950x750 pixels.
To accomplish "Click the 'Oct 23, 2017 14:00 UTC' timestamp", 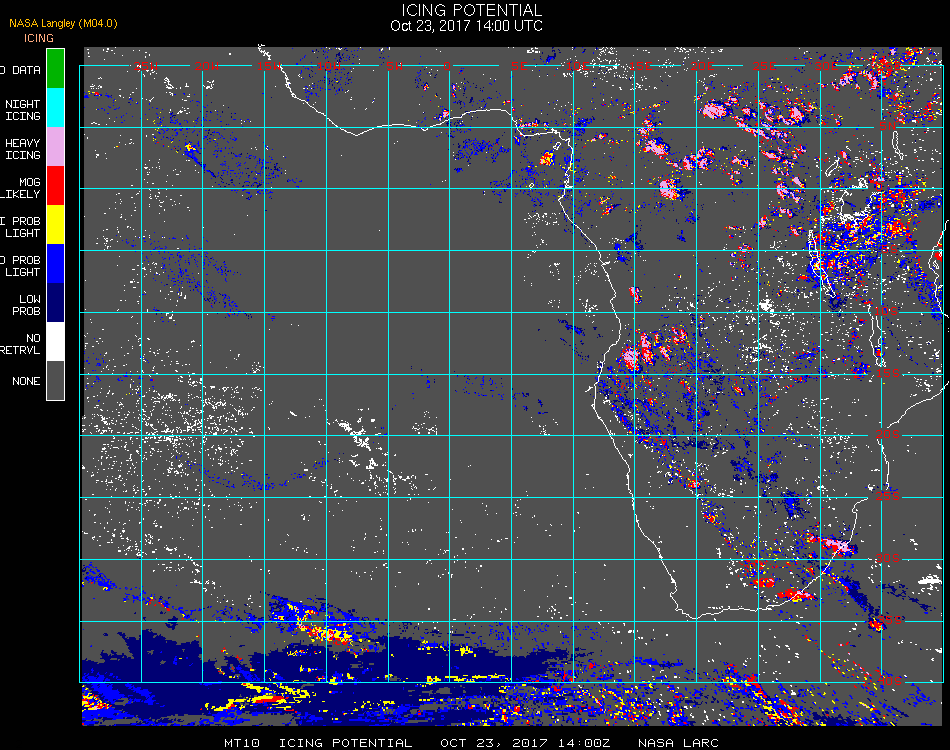I will pos(467,26).
